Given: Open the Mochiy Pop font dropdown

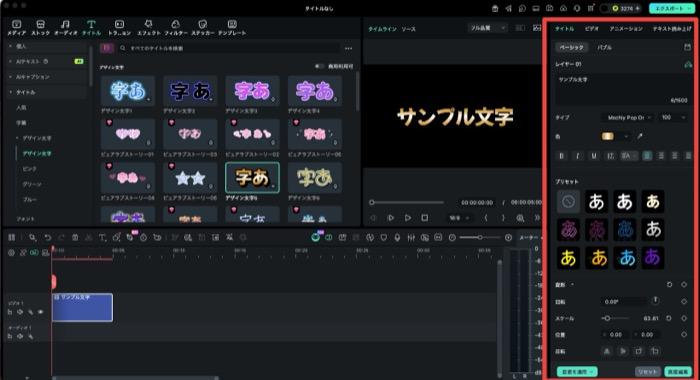Looking at the screenshot, I should (629, 117).
